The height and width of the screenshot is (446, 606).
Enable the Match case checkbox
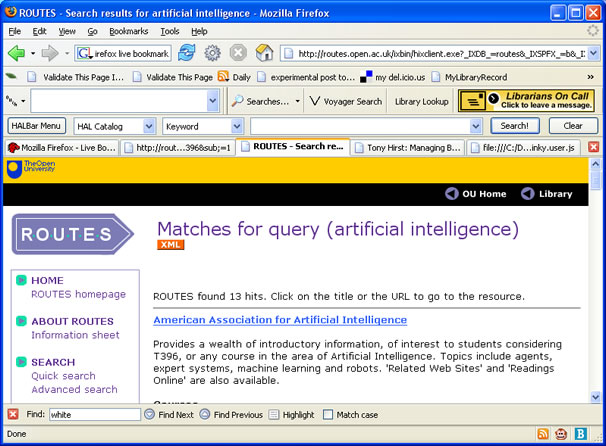point(328,414)
